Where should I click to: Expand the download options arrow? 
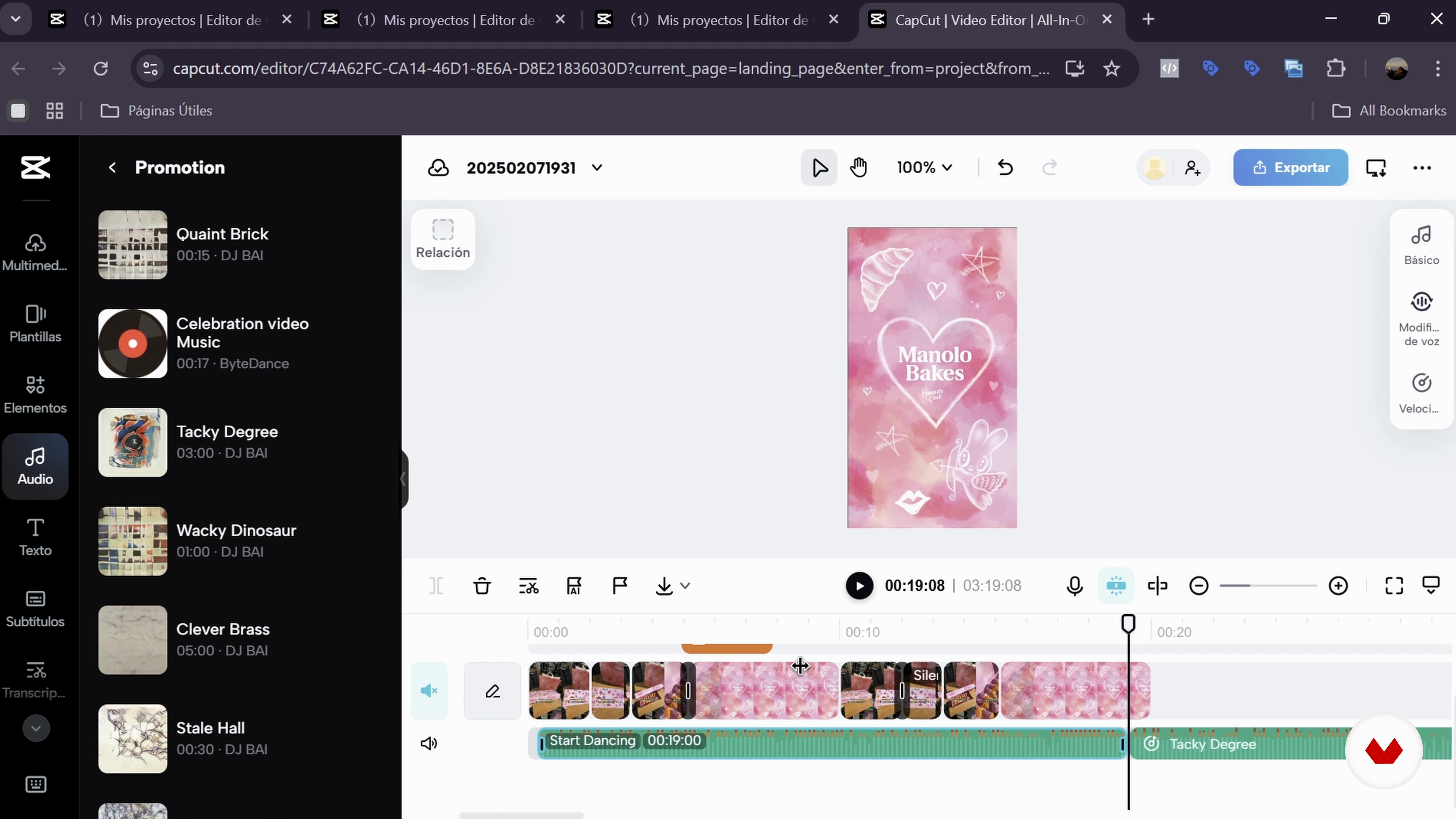[x=685, y=585]
